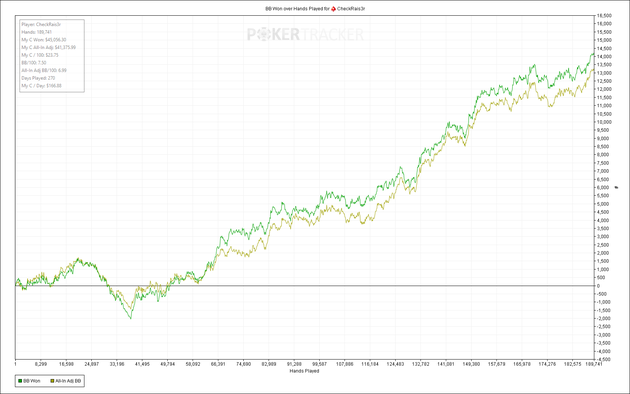630x394 pixels.
Task: Click the x-axis tick label '91,288'
Action: click(294, 364)
